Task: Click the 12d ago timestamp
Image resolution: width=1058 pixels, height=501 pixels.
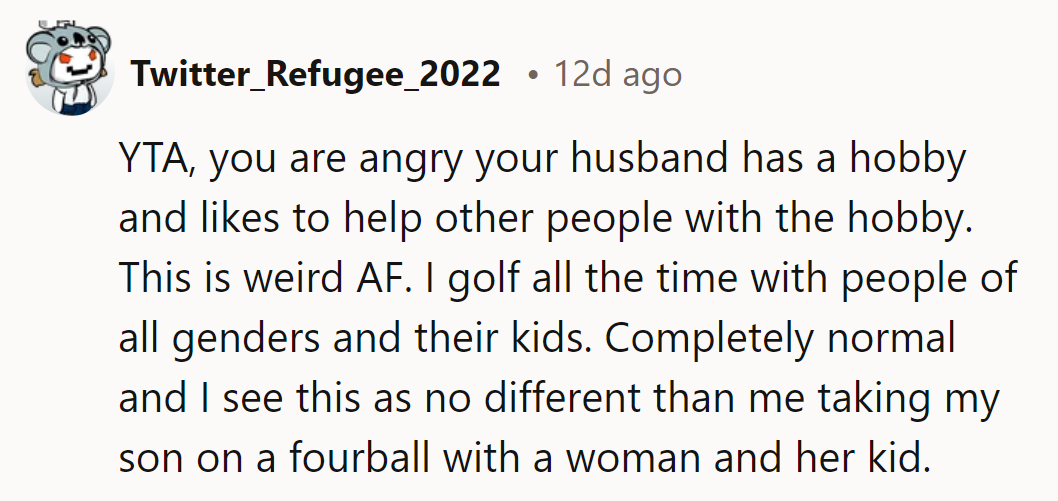Action: tap(618, 74)
